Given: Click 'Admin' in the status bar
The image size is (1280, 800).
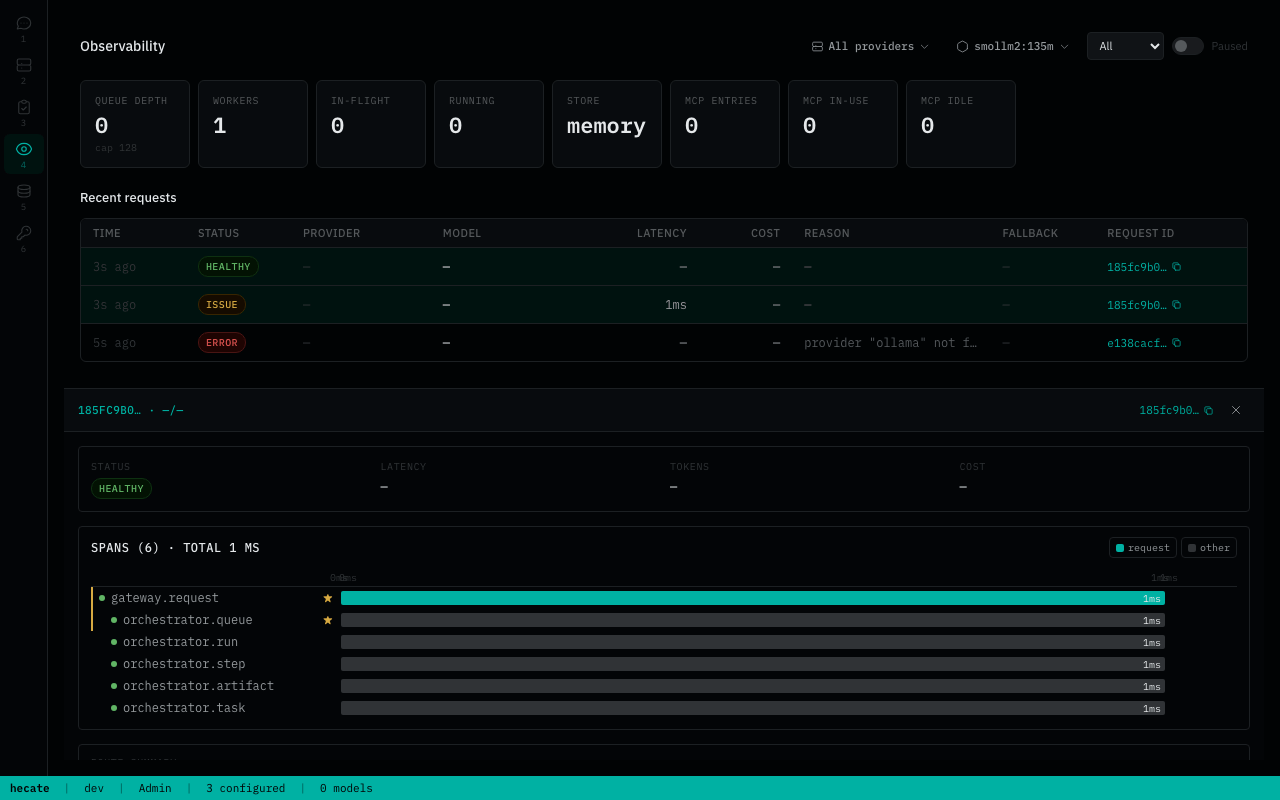Looking at the screenshot, I should pyautogui.click(x=155, y=788).
